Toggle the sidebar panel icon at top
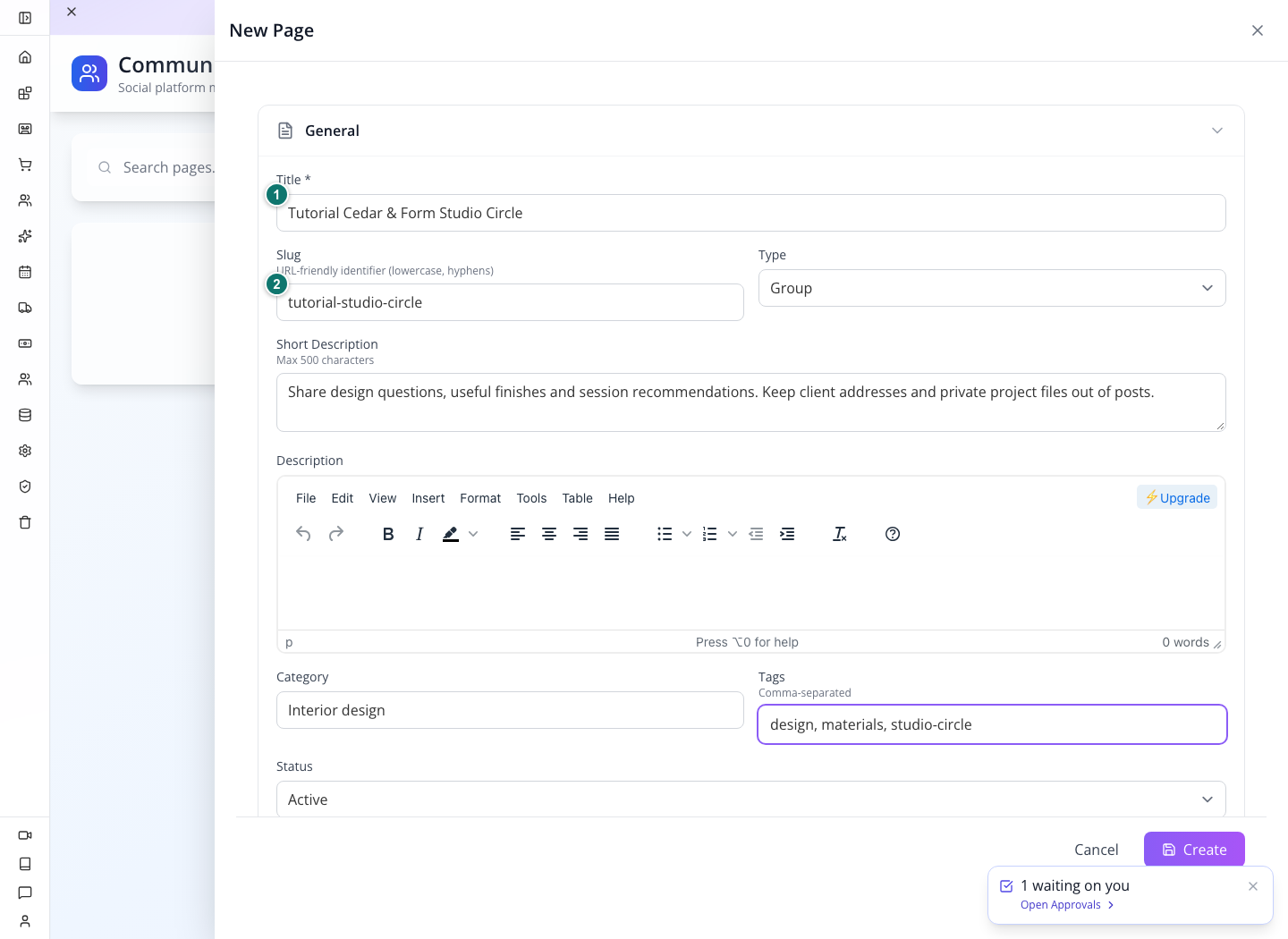The image size is (1288, 939). coord(25,18)
